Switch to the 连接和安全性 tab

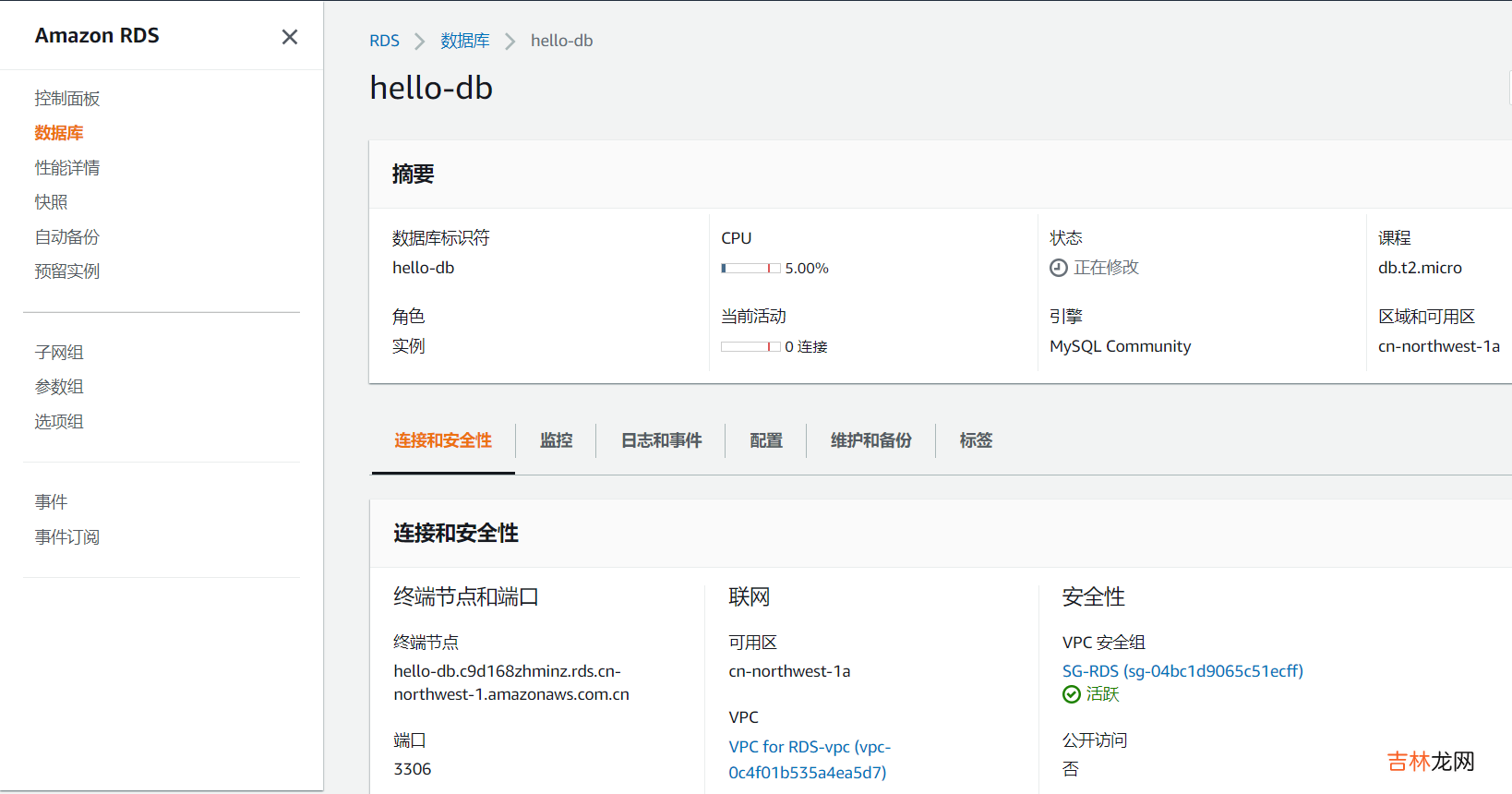443,440
